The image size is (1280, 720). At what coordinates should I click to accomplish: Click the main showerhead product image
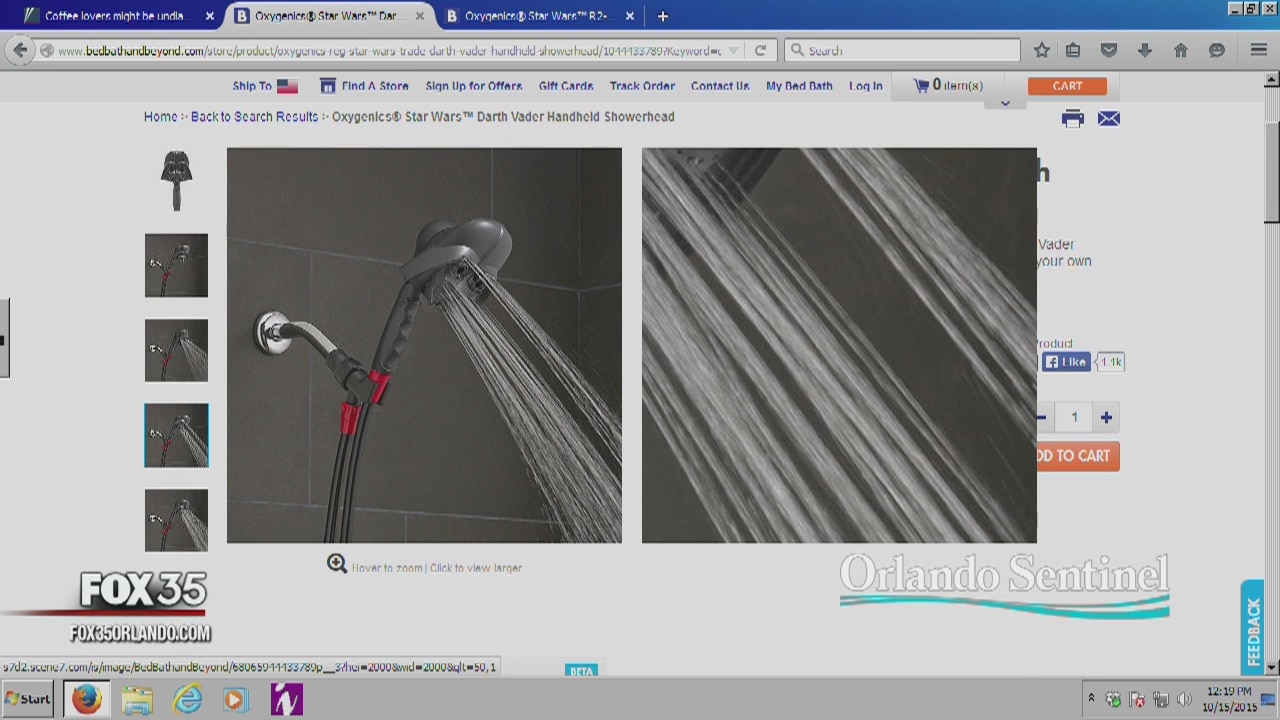[424, 346]
